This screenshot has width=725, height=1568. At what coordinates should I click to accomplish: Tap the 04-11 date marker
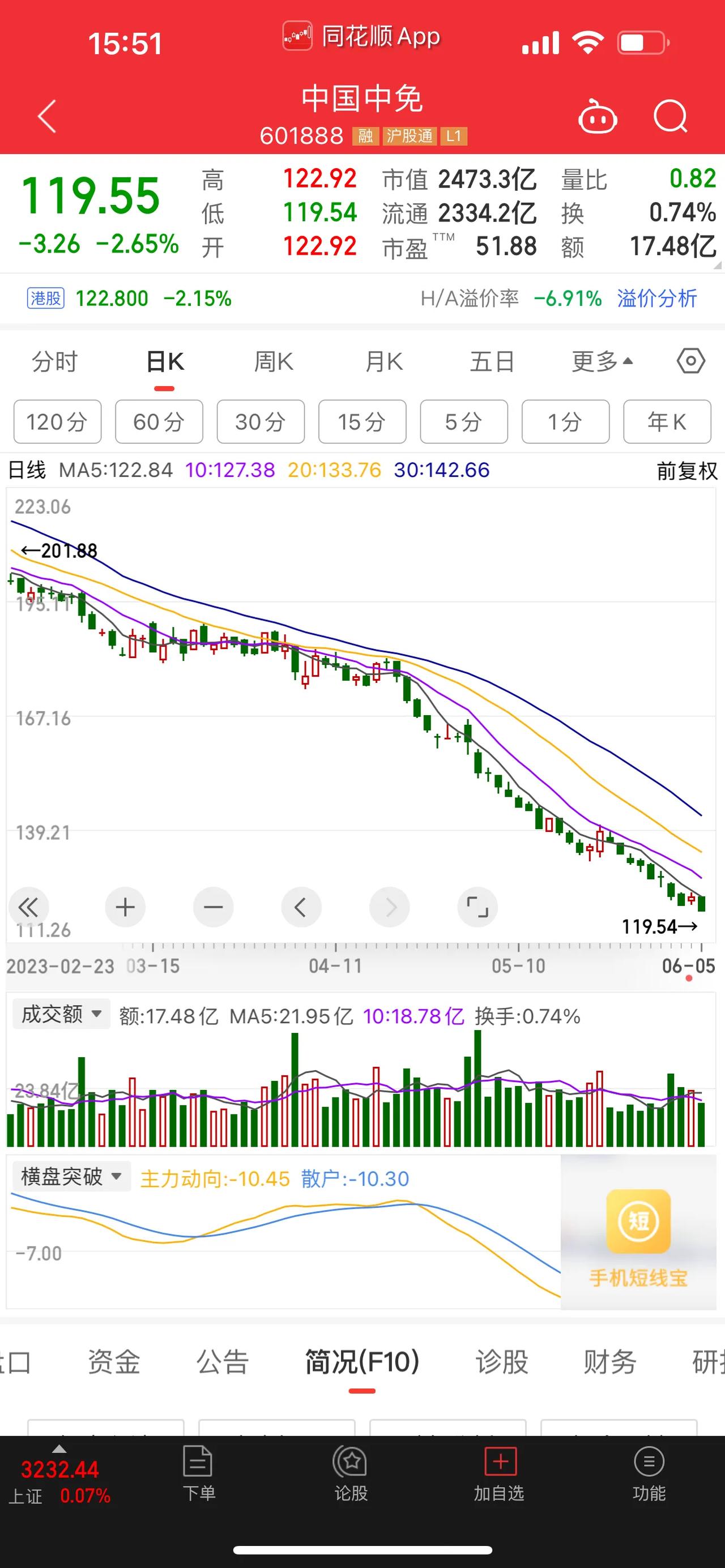pos(335,966)
